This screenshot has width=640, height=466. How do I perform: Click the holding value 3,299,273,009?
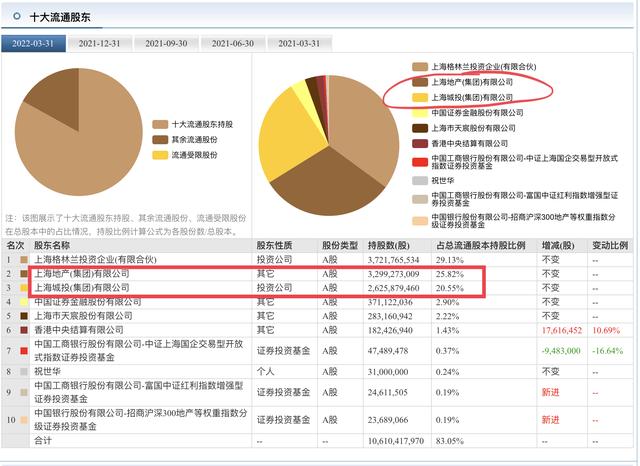click(x=393, y=274)
